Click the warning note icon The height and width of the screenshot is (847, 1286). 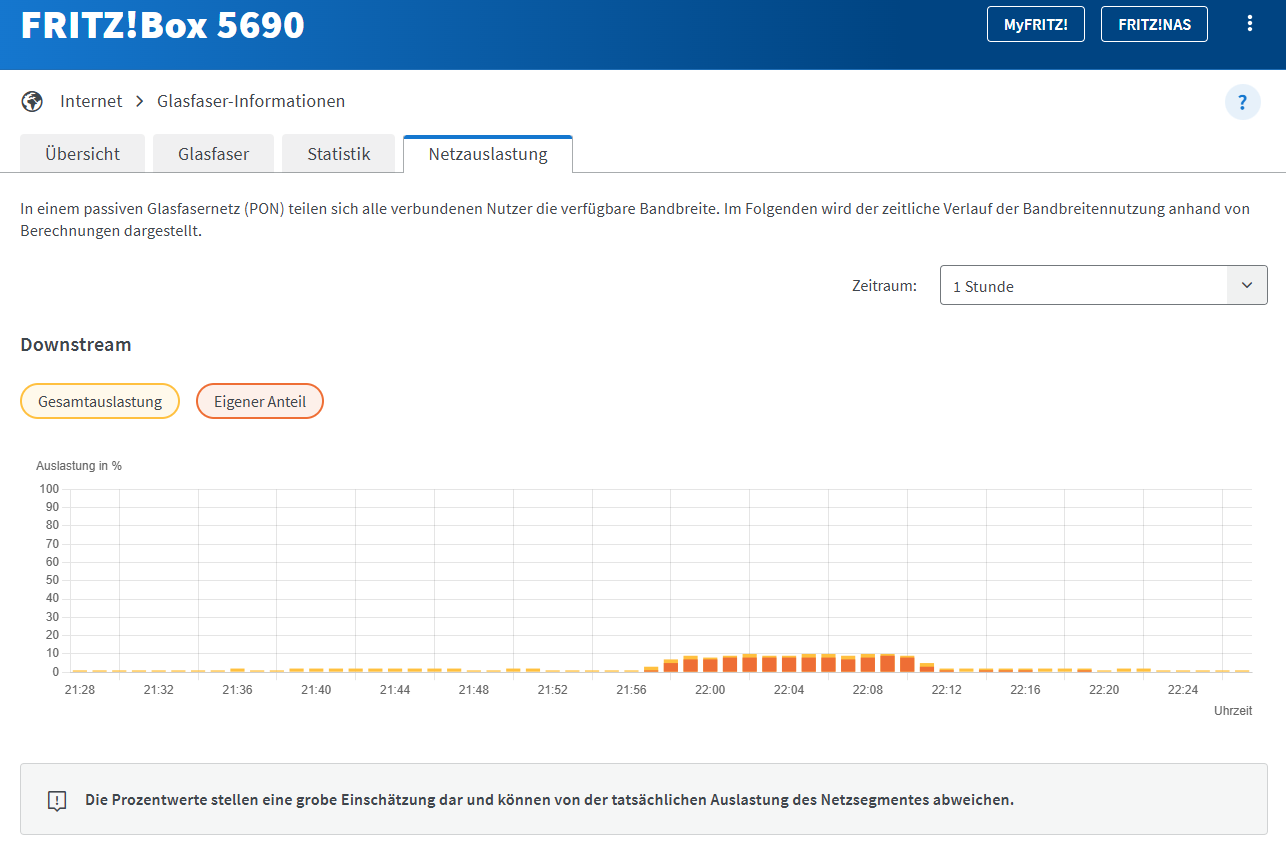point(57,800)
